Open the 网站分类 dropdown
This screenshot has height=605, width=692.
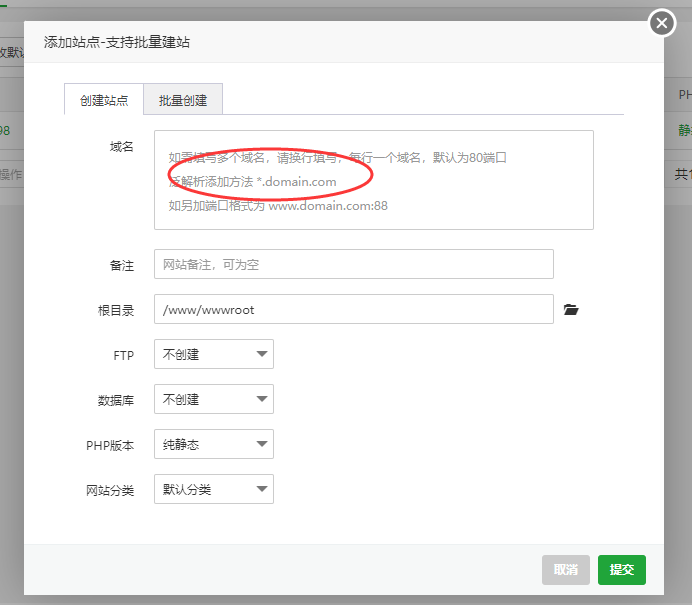(214, 489)
